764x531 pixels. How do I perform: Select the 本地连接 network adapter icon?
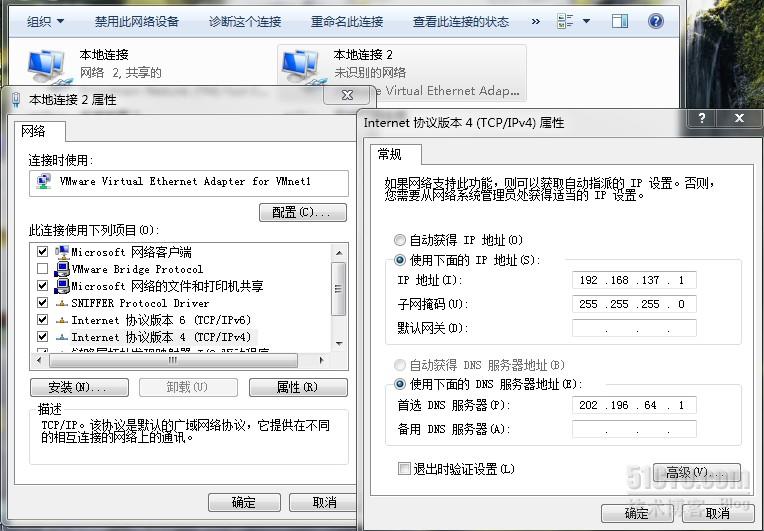(46, 66)
